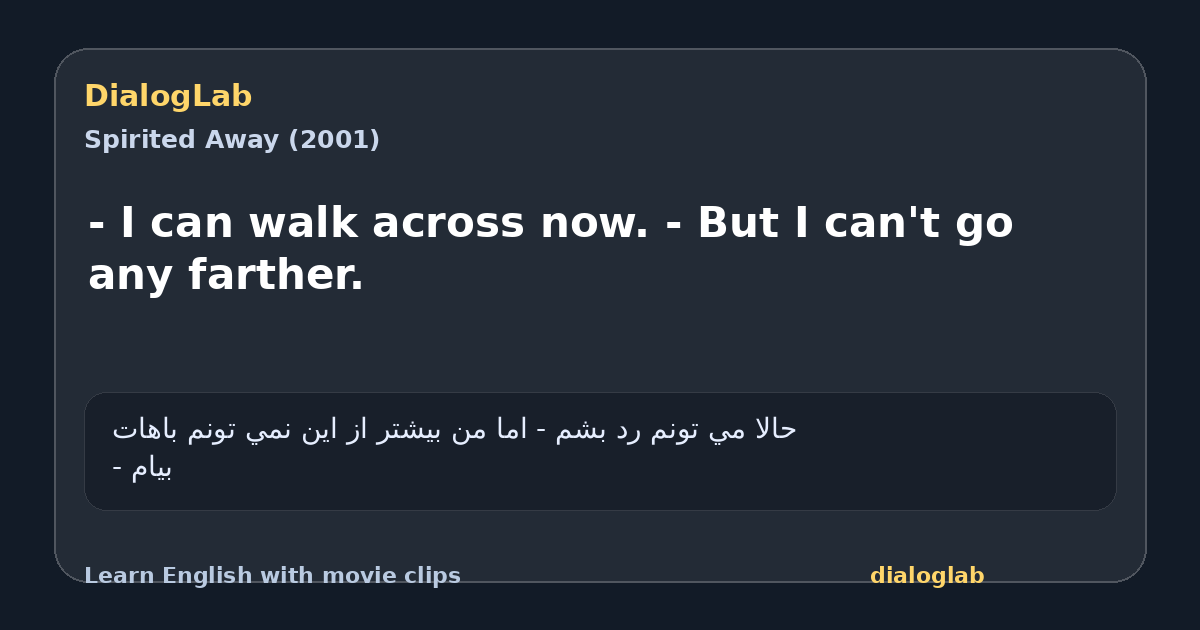Screen dimensions: 1200x630
Task: Select the English subtitle line starting "I can walk"
Action: (551, 249)
